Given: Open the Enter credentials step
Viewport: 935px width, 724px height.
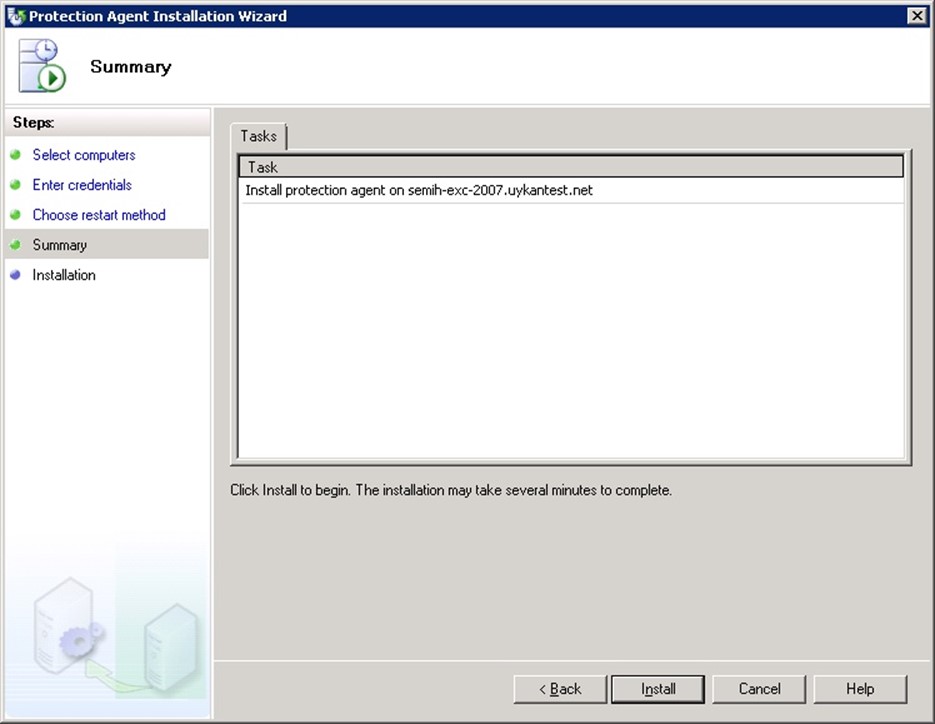Looking at the screenshot, I should click(x=82, y=185).
